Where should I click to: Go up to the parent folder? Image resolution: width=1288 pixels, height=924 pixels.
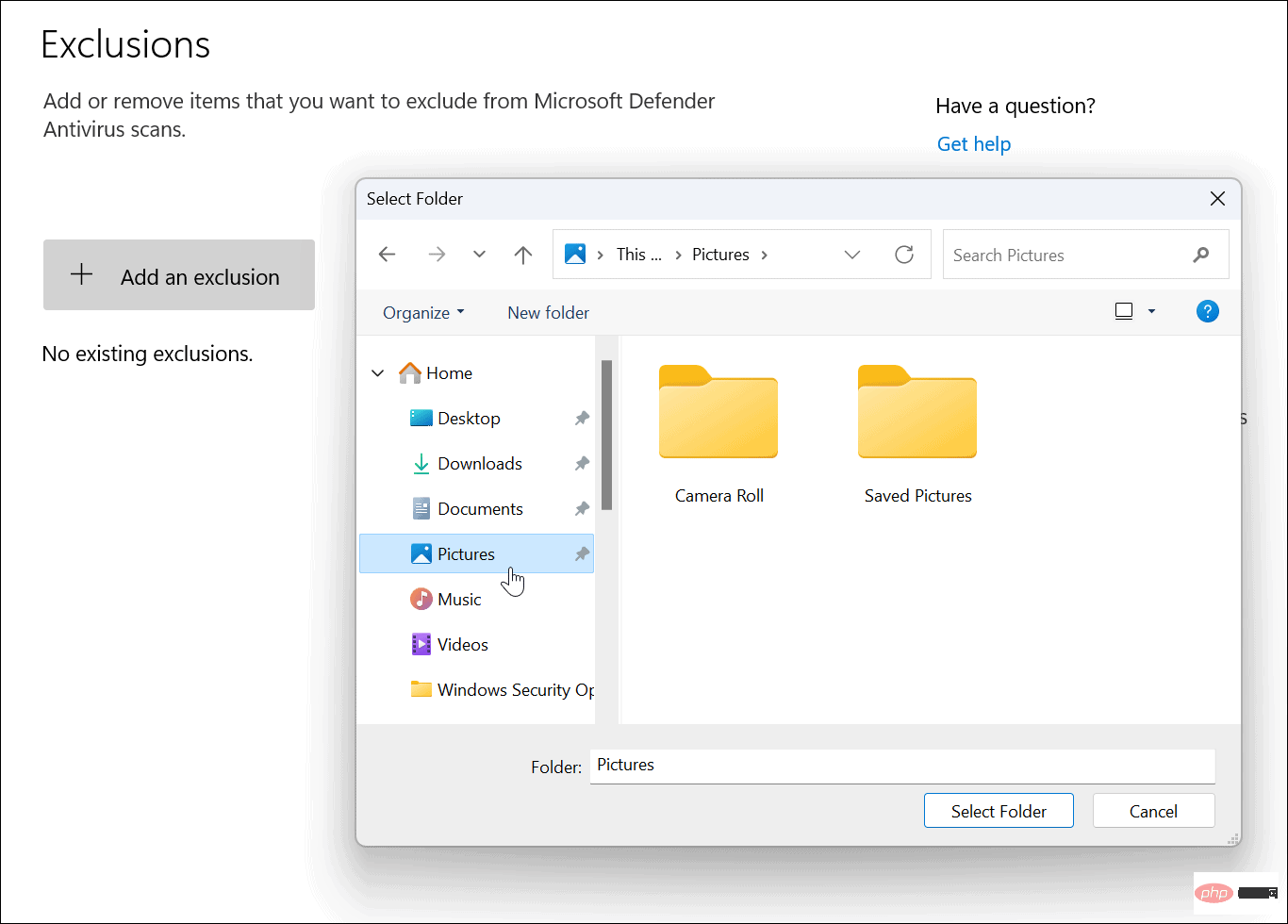[x=523, y=254]
